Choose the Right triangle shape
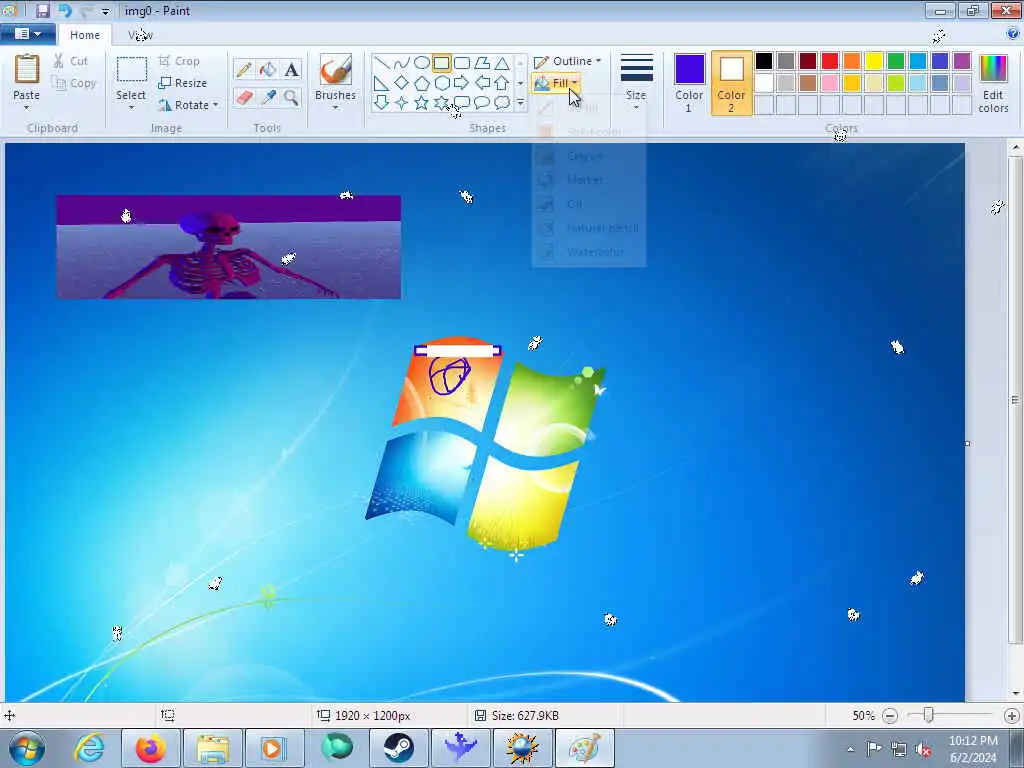The height and width of the screenshot is (768, 1024). (x=382, y=83)
